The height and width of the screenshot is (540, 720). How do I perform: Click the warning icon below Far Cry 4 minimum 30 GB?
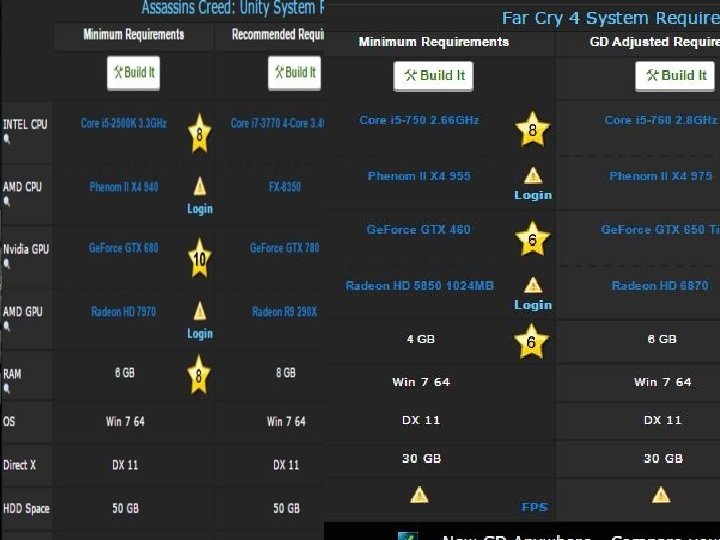419,495
